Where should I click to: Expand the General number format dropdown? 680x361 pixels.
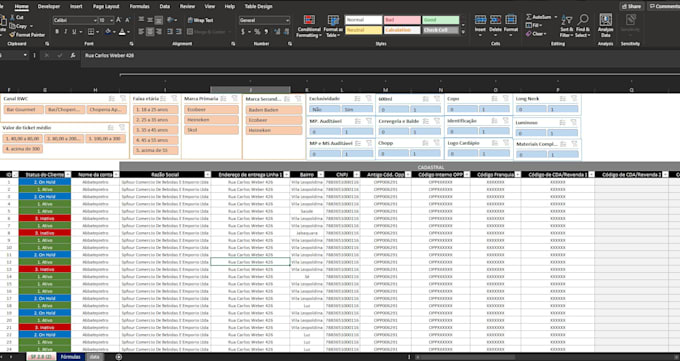point(288,20)
